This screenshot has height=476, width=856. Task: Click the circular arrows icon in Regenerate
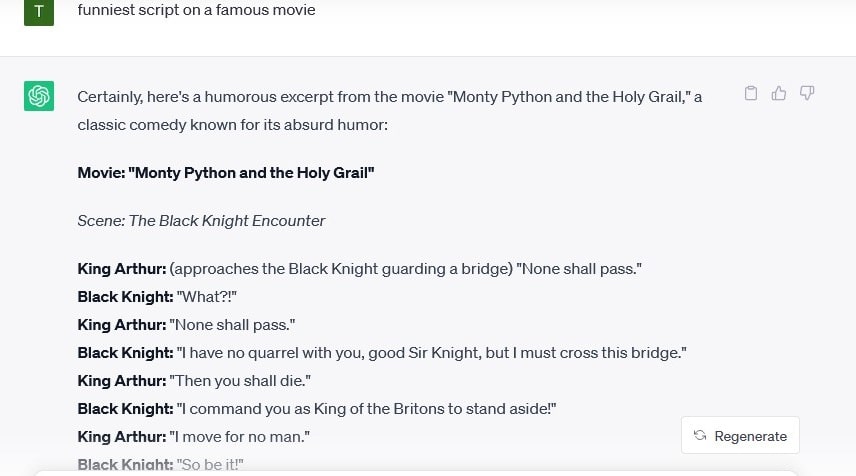coord(700,435)
